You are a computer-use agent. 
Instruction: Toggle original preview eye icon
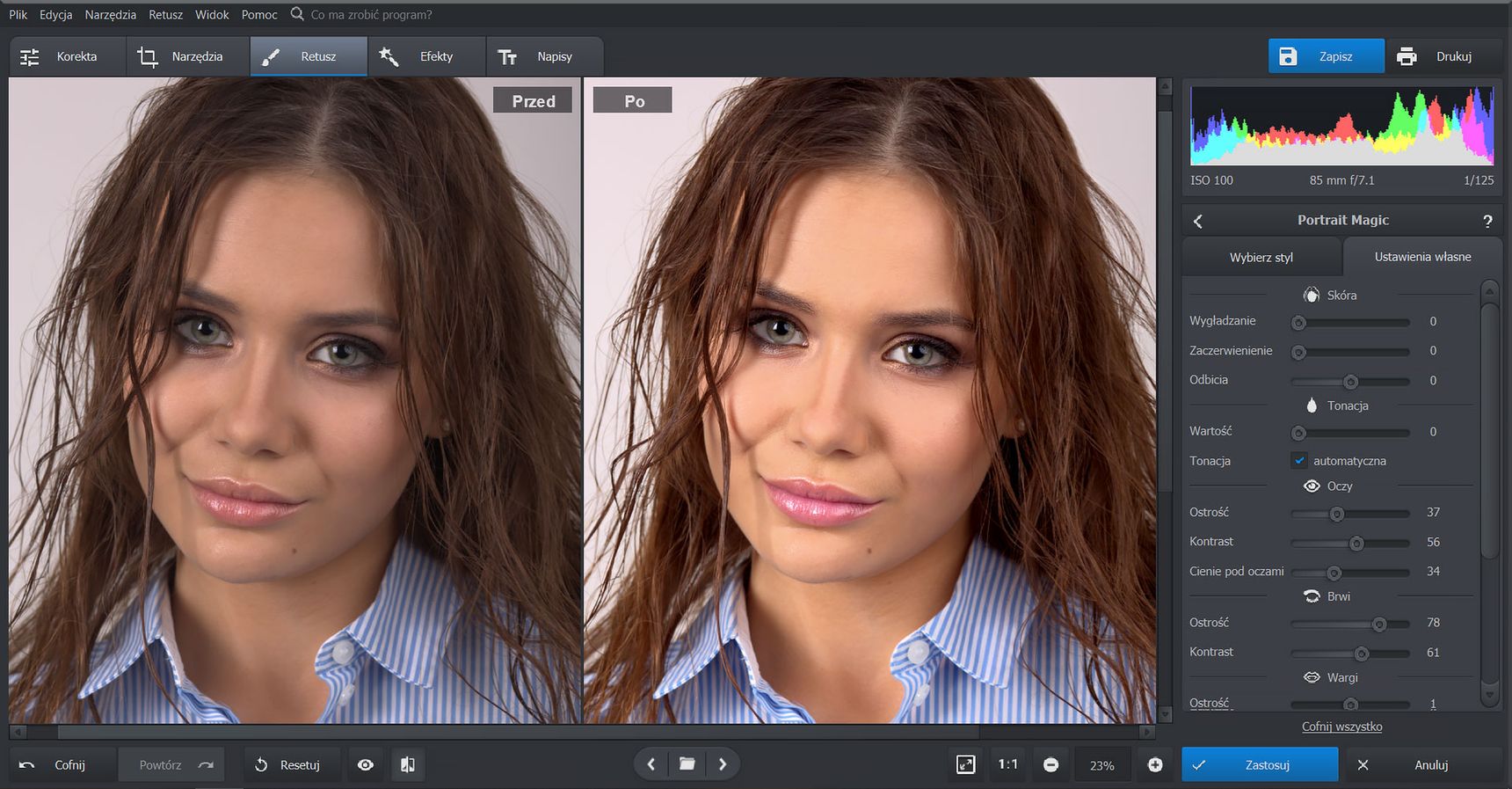[366, 765]
